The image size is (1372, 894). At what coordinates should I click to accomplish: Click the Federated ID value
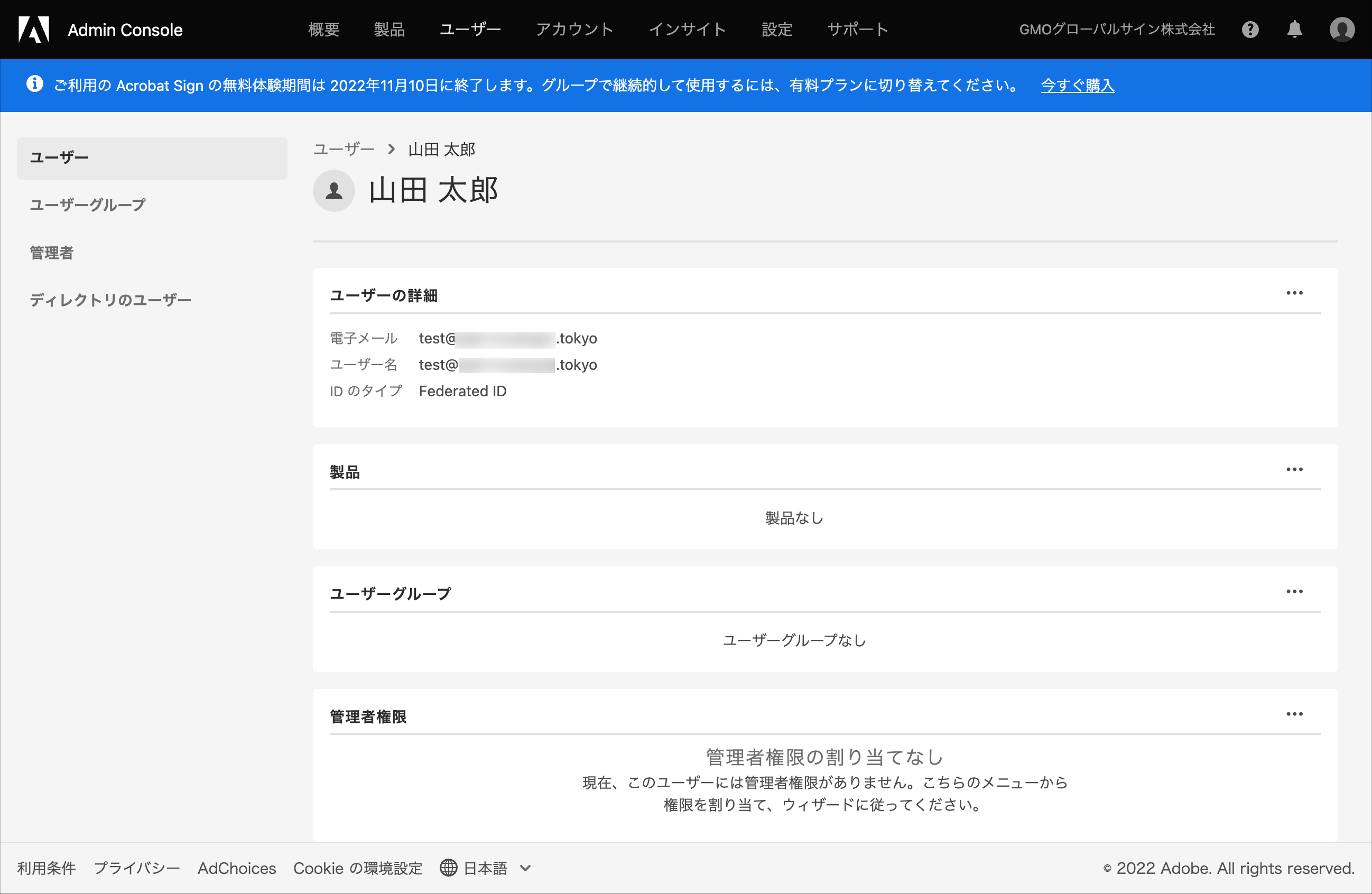[463, 392]
